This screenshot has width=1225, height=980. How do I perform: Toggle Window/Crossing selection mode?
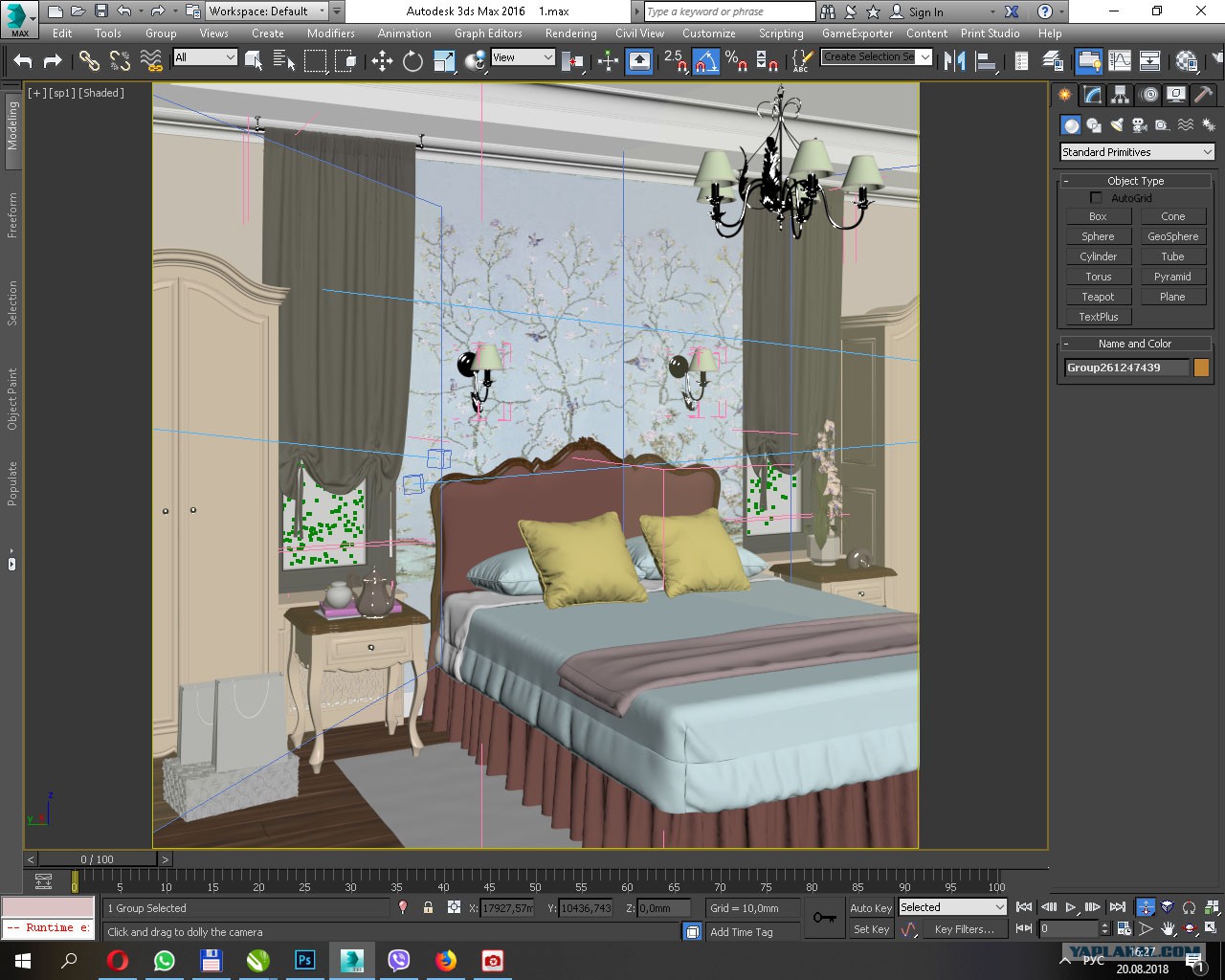tap(345, 60)
